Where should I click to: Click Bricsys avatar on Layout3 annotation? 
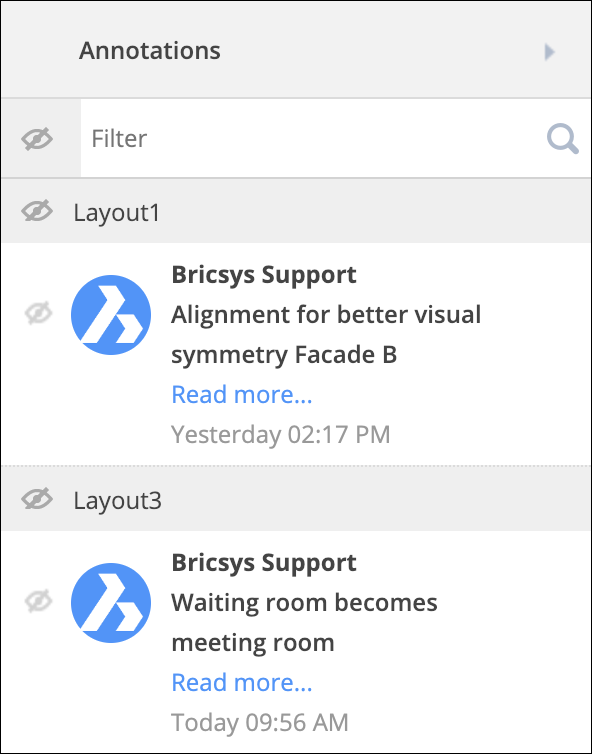pyautogui.click(x=111, y=603)
